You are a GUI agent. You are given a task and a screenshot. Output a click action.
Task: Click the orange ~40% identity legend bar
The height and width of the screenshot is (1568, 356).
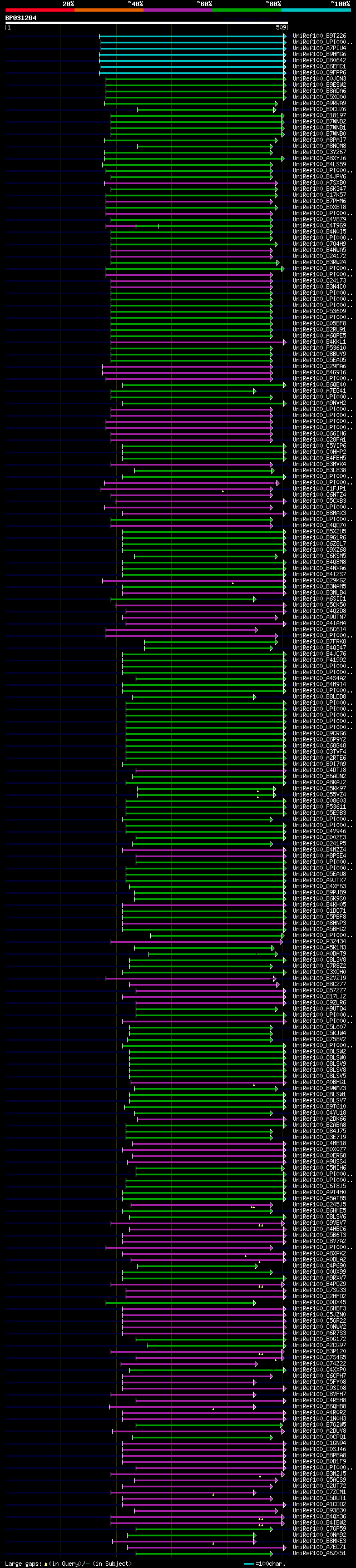pos(109,10)
